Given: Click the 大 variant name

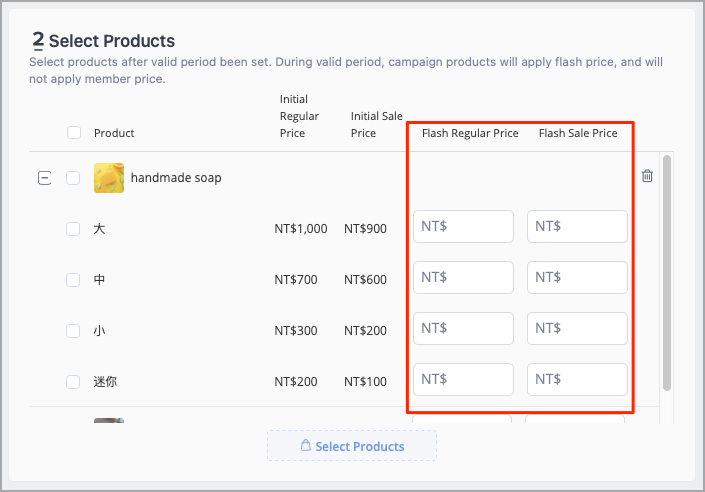Looking at the screenshot, I should tap(99, 228).
